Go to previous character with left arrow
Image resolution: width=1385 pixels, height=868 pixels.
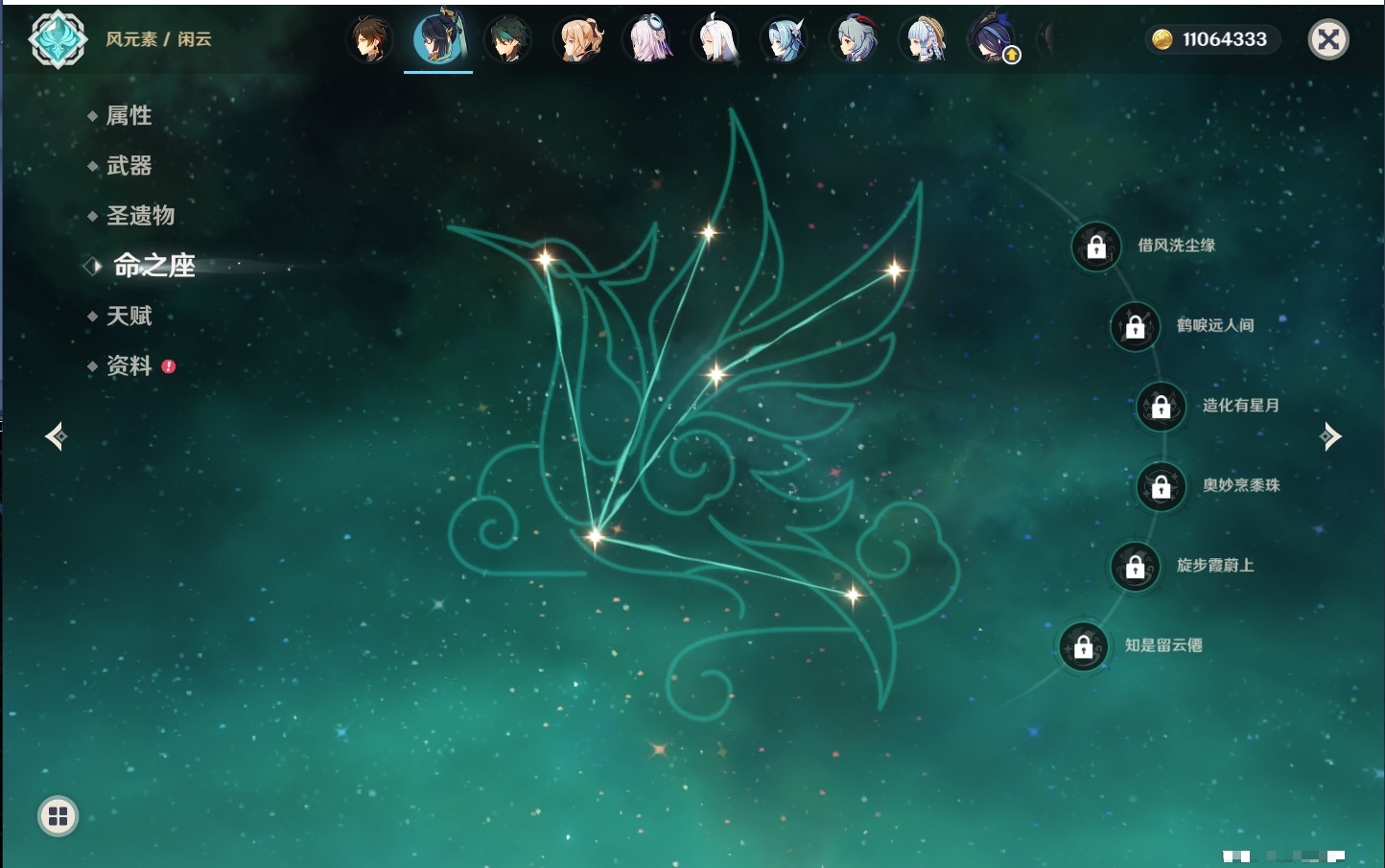point(56,436)
